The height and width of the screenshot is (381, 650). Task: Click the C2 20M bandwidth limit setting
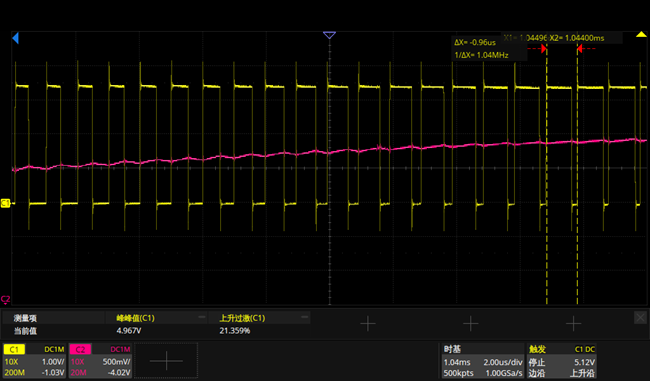pyautogui.click(x=79, y=372)
